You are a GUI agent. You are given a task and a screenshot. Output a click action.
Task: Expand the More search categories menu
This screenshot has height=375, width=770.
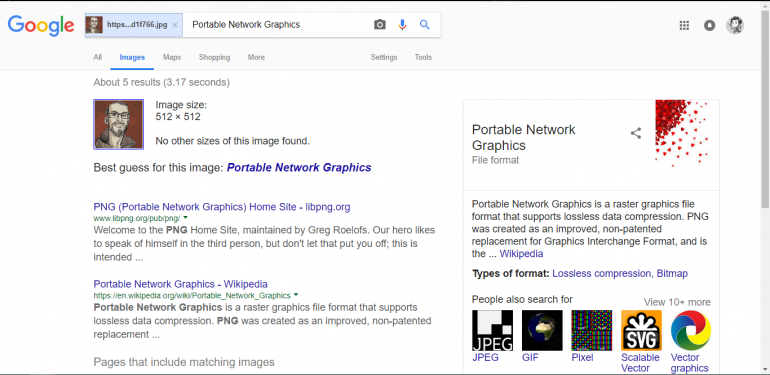(256, 57)
